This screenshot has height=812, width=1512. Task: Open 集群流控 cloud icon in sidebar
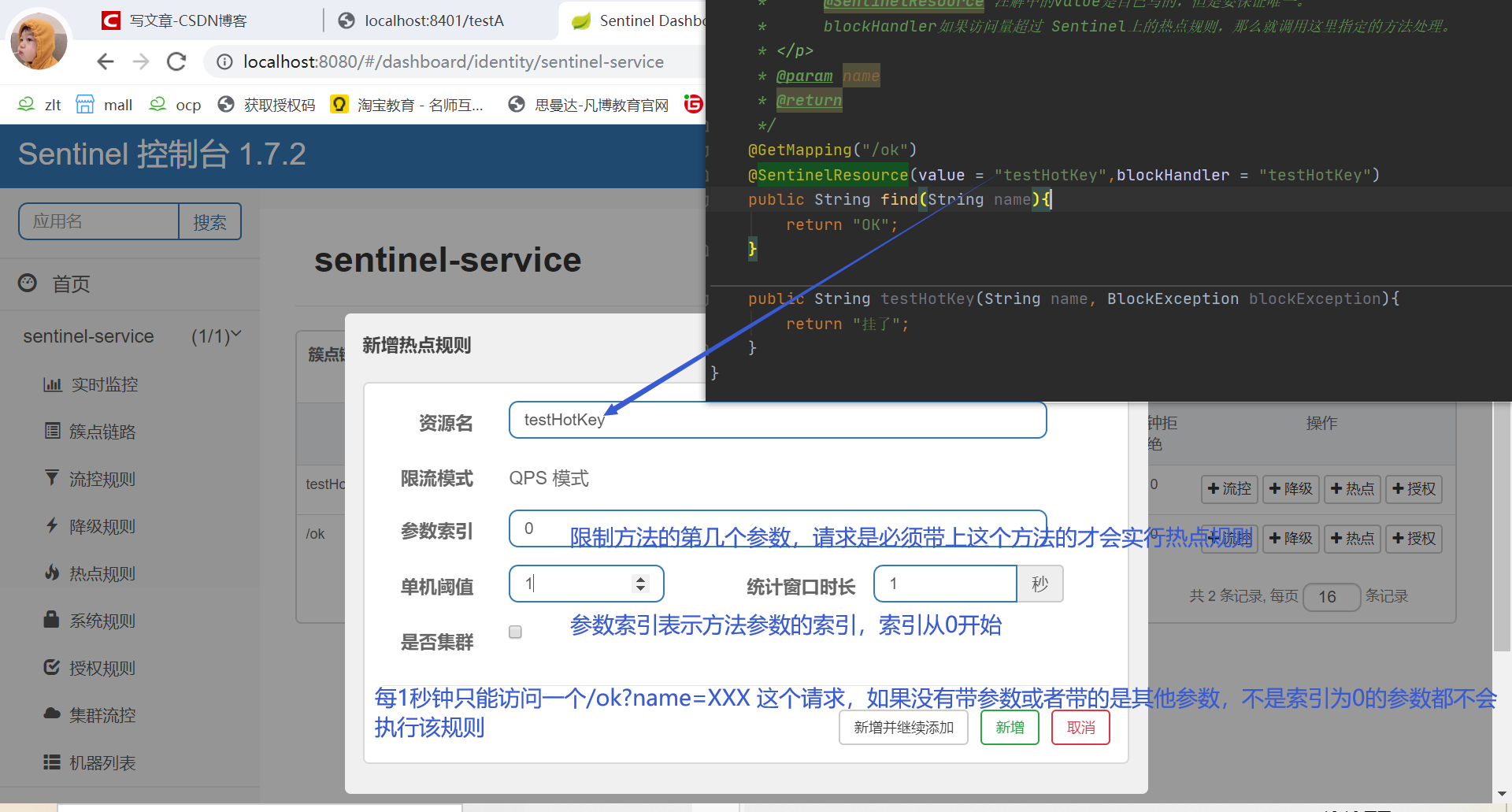[x=103, y=715]
